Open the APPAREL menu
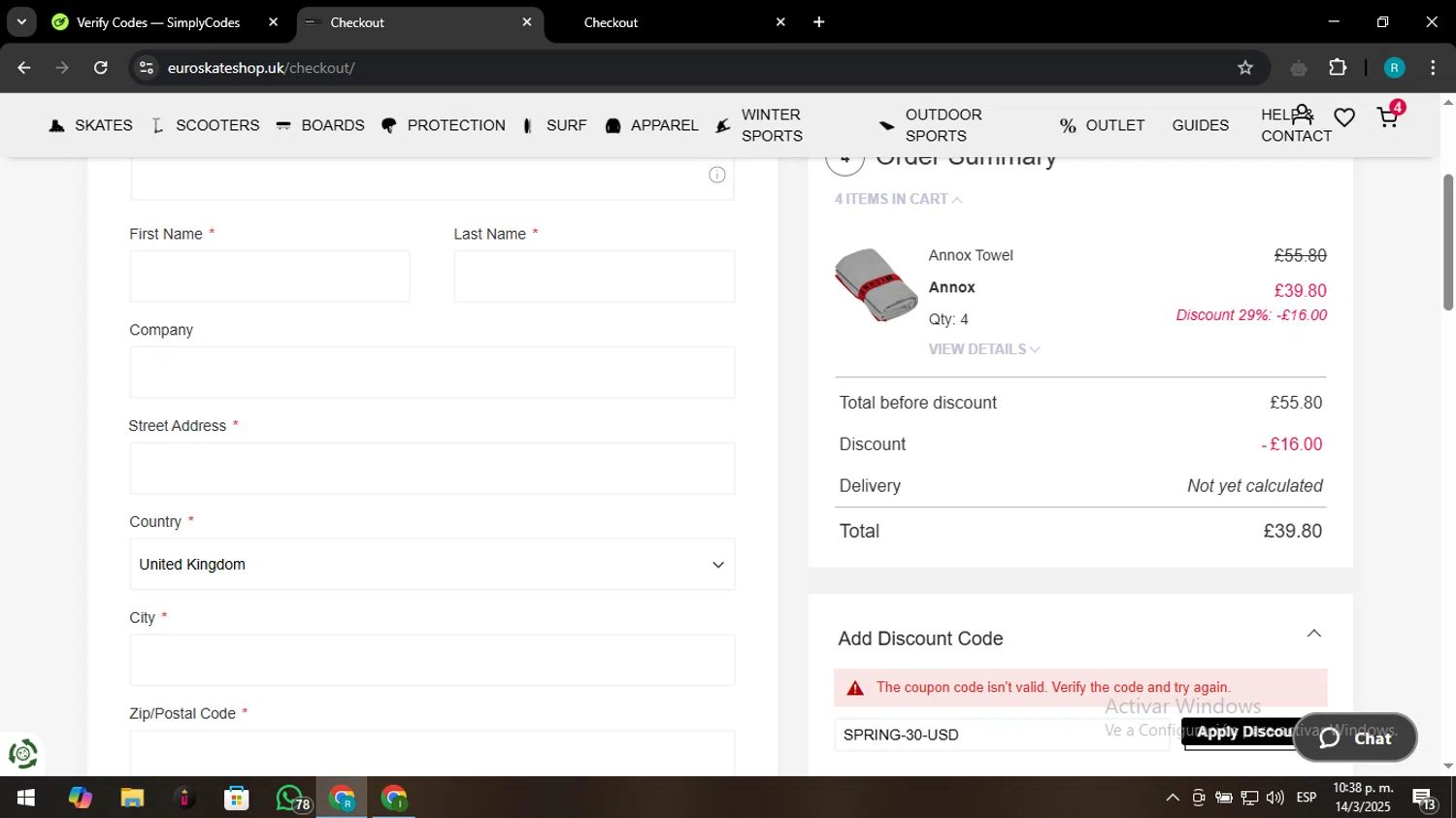 point(652,125)
